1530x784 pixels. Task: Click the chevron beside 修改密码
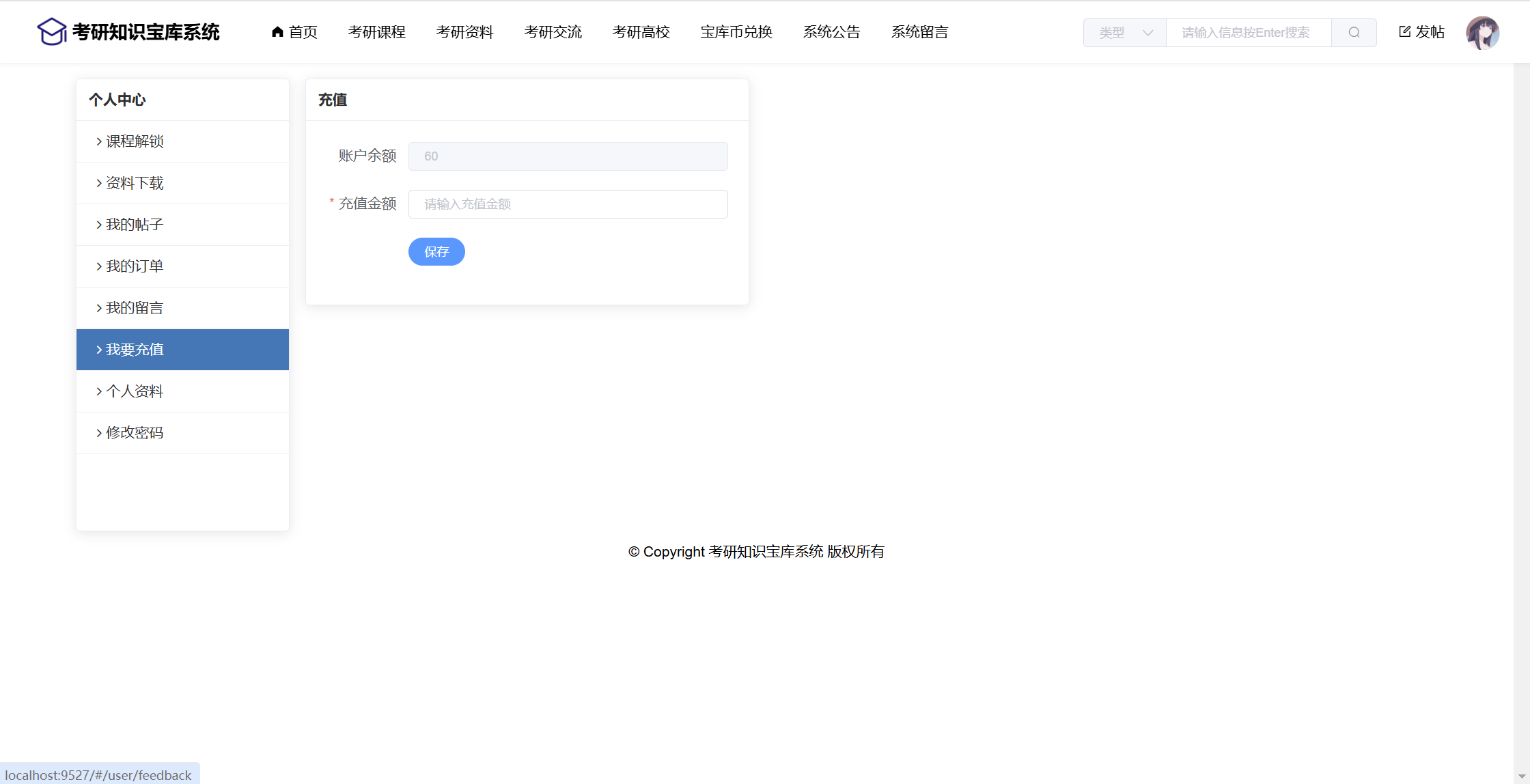[99, 433]
